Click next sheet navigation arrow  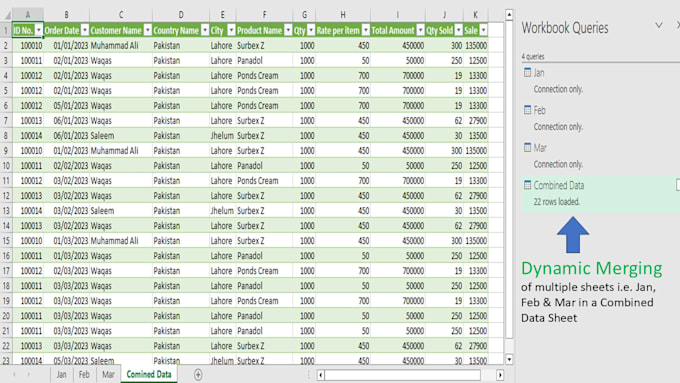point(29,374)
